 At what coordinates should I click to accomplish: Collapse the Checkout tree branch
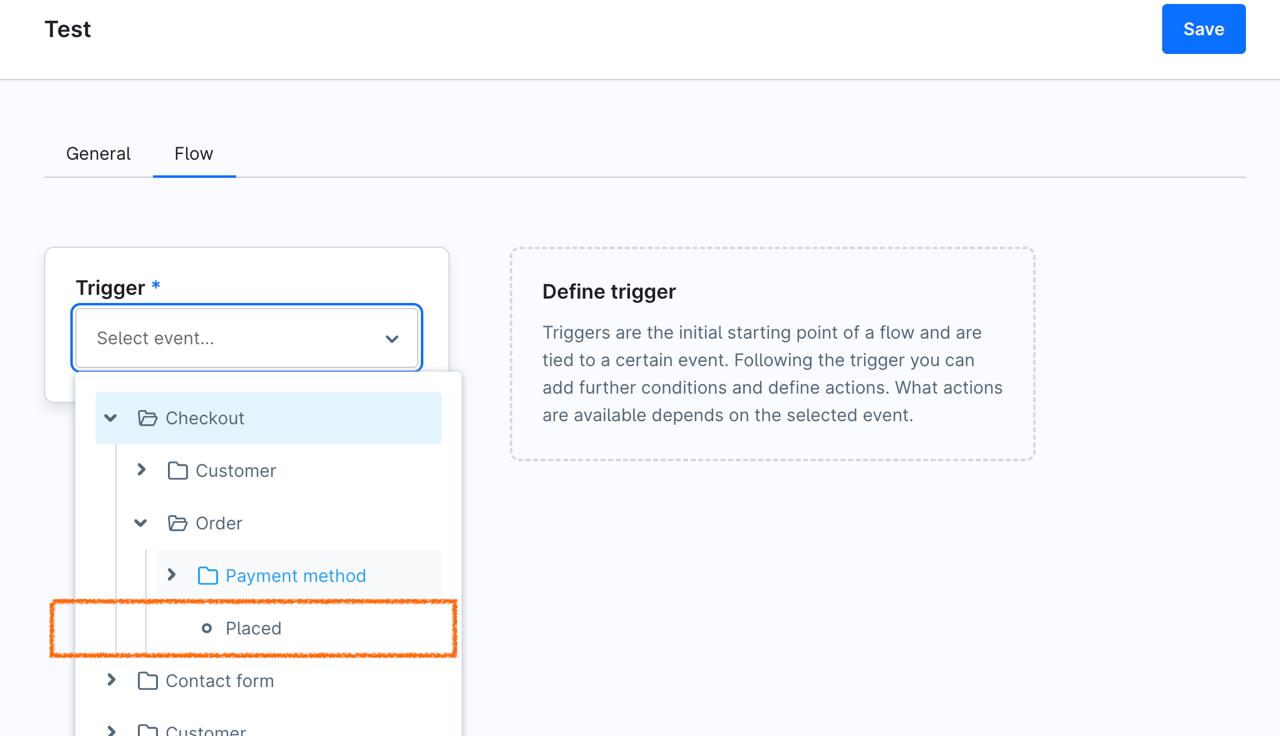click(110, 418)
